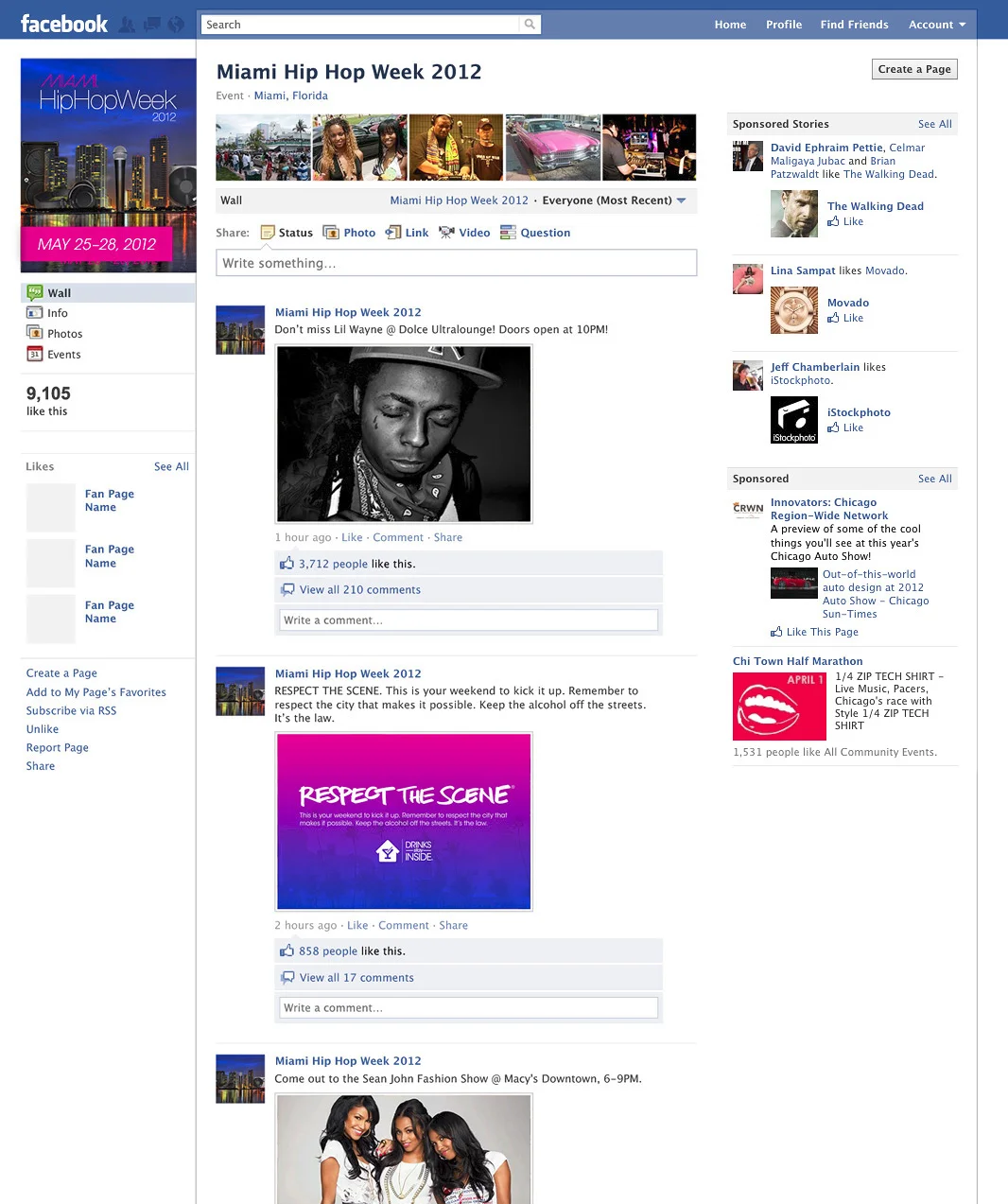Go to Home in top navigation

[x=730, y=25]
